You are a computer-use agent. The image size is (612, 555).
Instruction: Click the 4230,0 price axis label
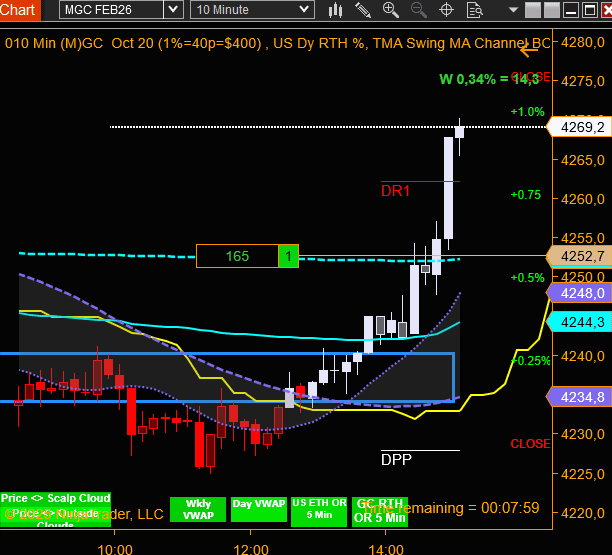click(583, 434)
